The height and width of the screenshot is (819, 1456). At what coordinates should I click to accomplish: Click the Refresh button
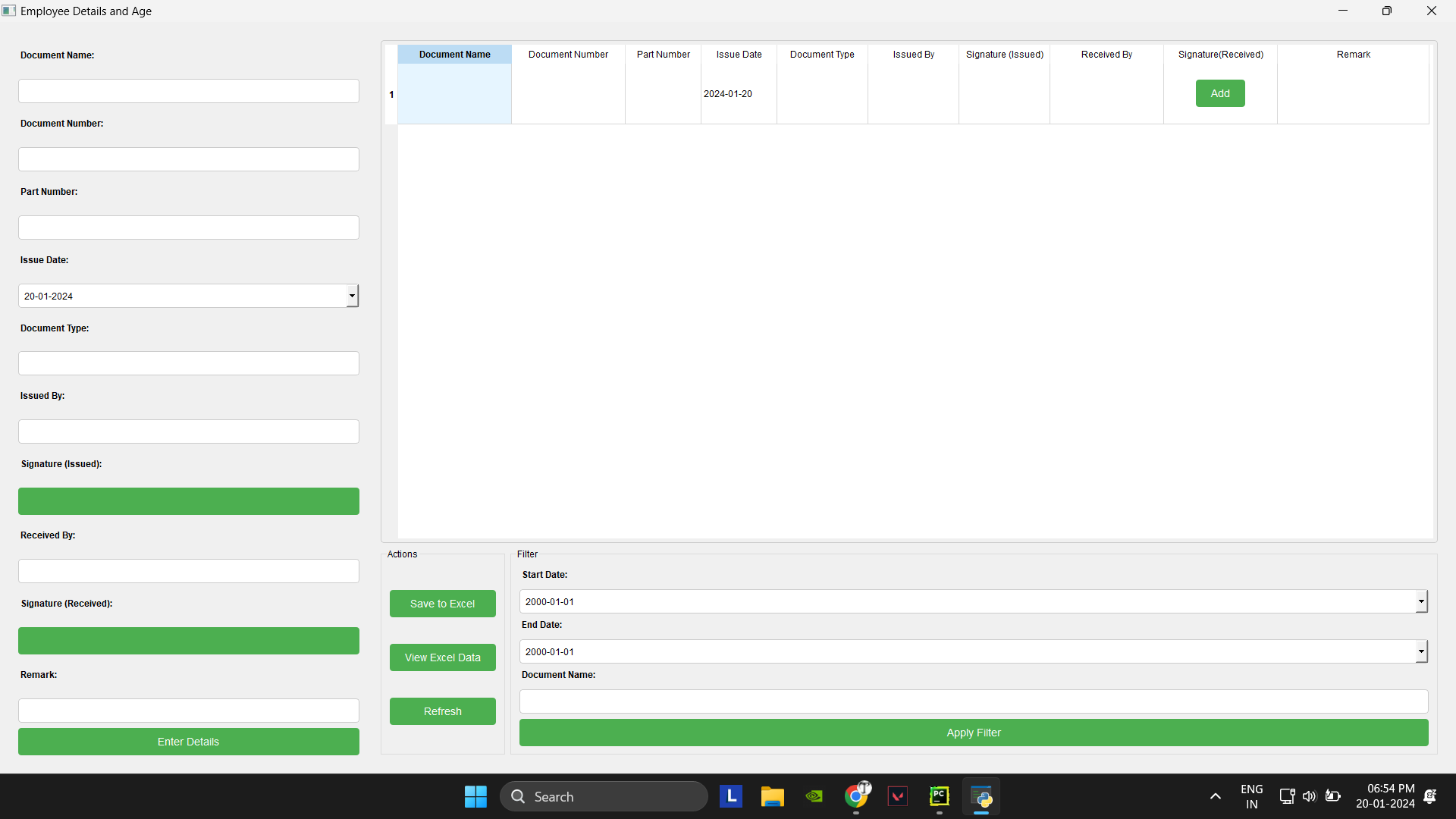pos(442,711)
